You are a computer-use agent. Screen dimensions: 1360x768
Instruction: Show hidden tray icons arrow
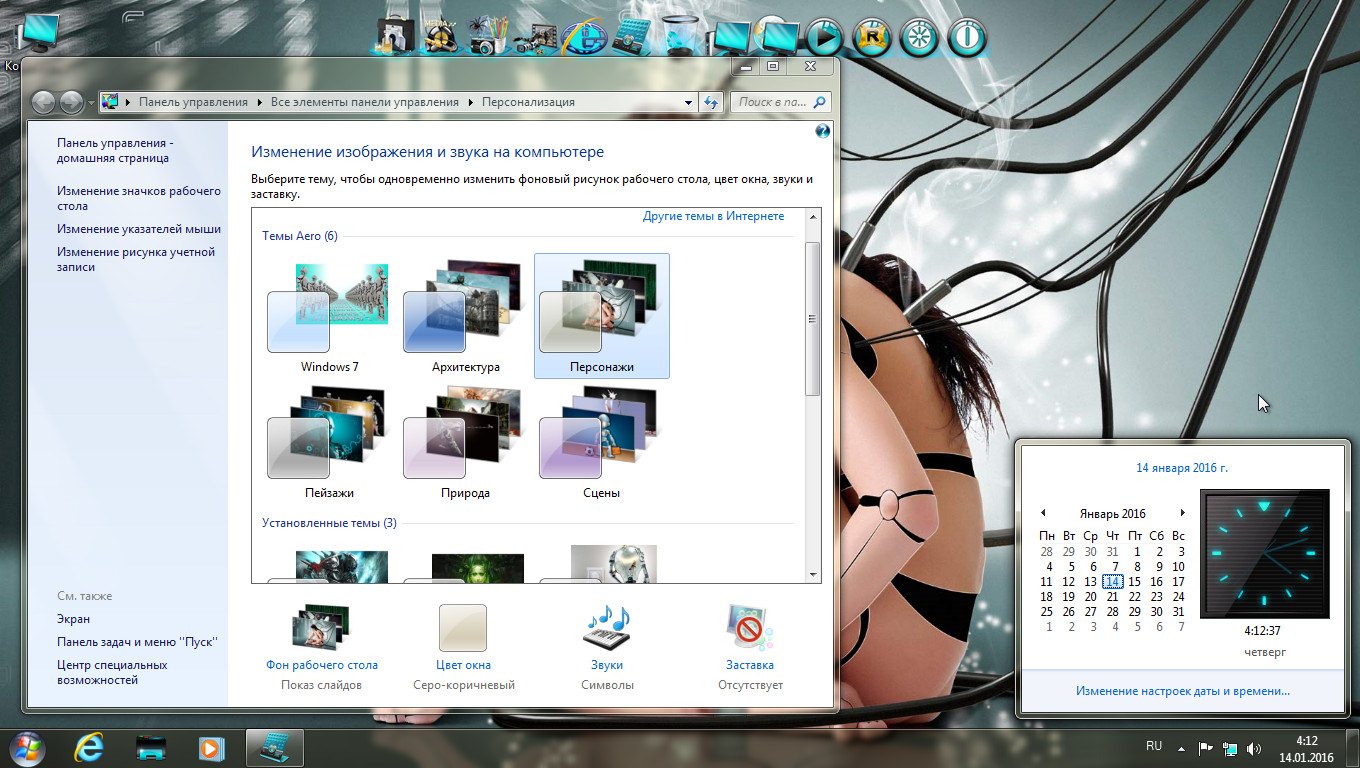coord(1181,748)
